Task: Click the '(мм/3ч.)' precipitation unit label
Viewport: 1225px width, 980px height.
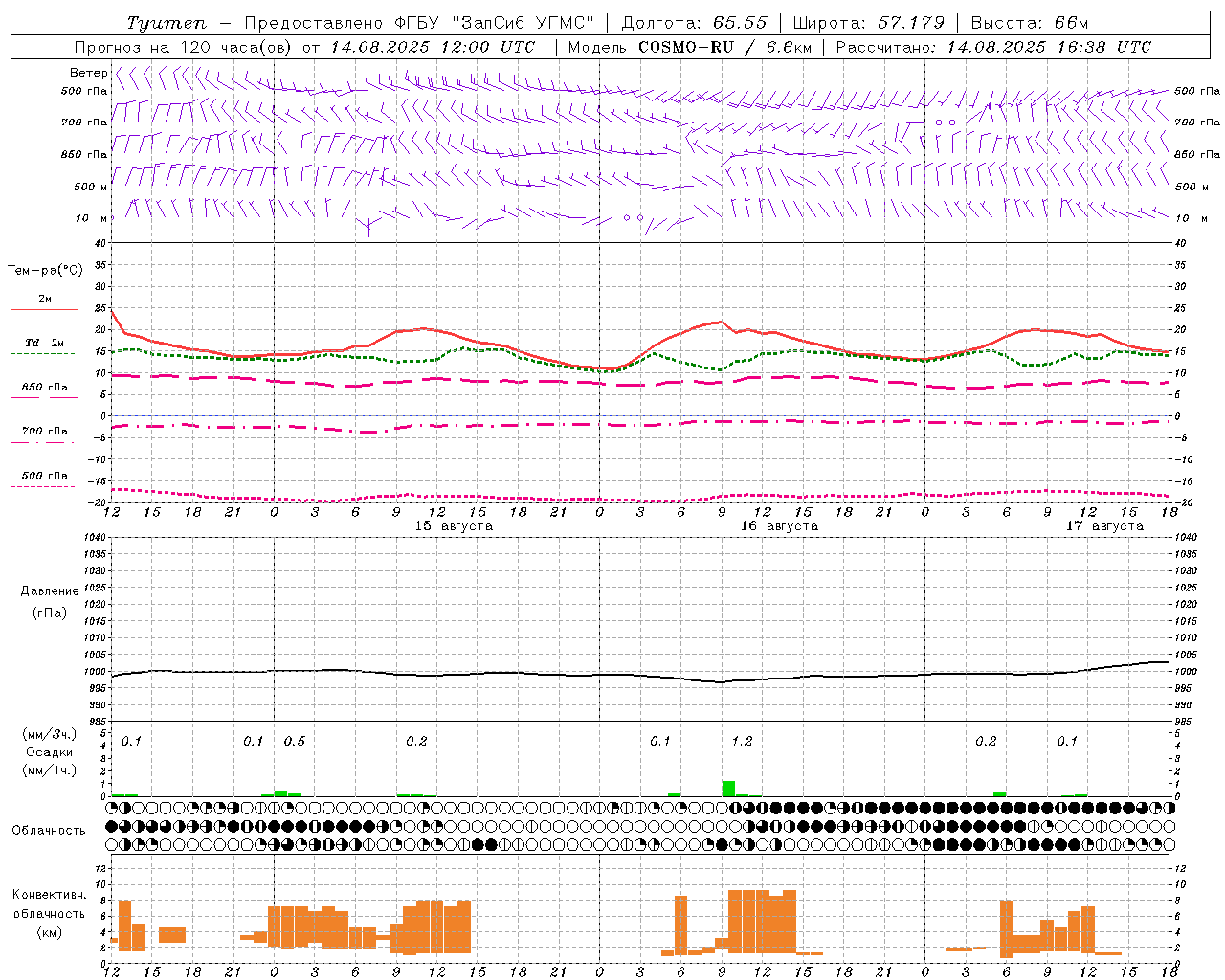Action: click(x=49, y=734)
